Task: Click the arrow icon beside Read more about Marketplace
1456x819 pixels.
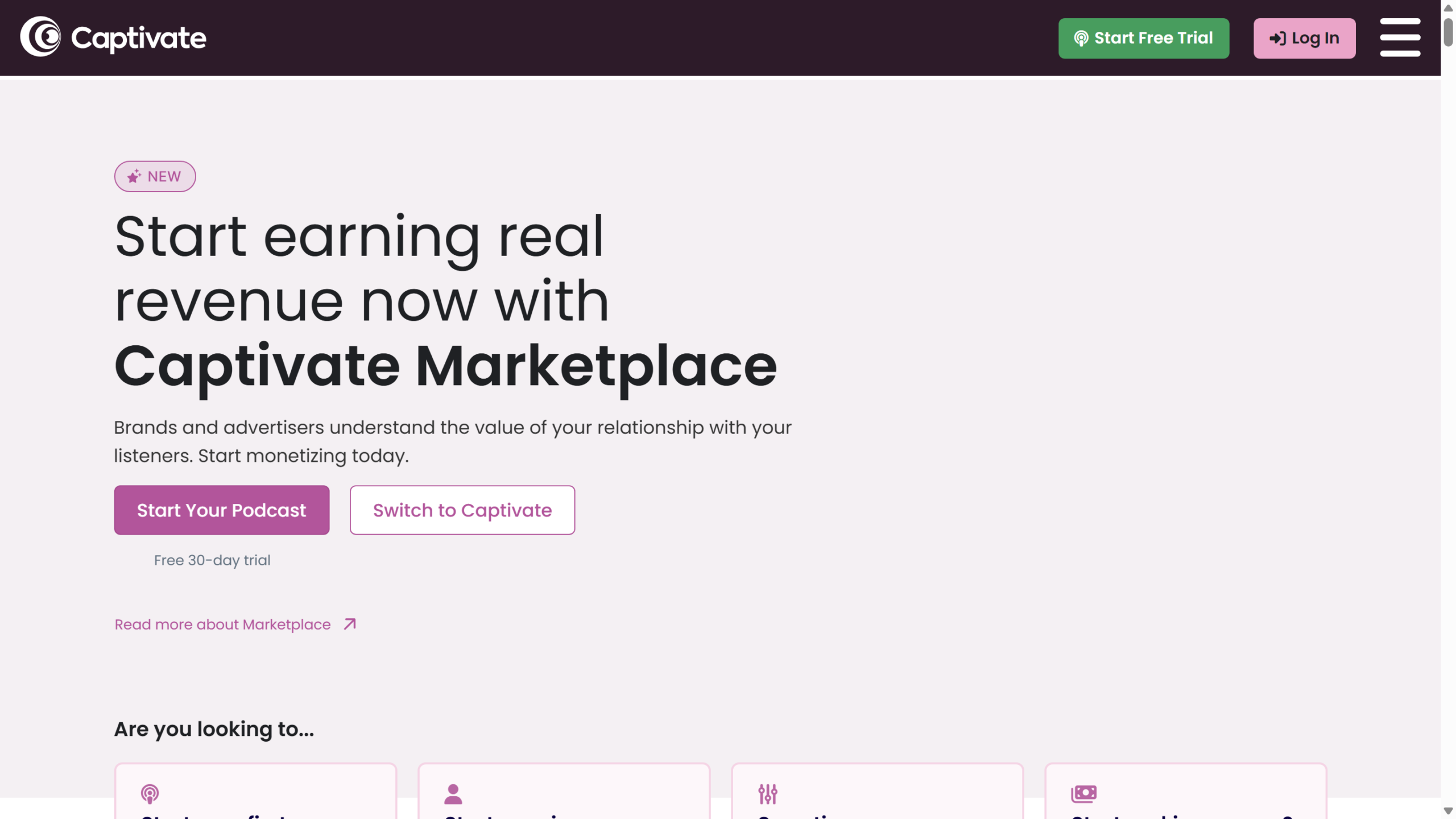Action: click(x=350, y=624)
